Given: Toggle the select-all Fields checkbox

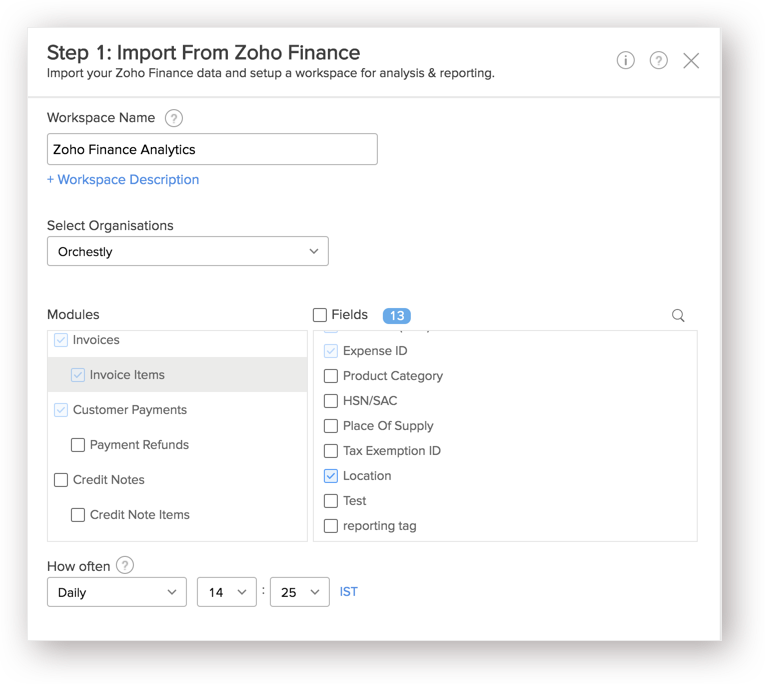Looking at the screenshot, I should pyautogui.click(x=320, y=315).
